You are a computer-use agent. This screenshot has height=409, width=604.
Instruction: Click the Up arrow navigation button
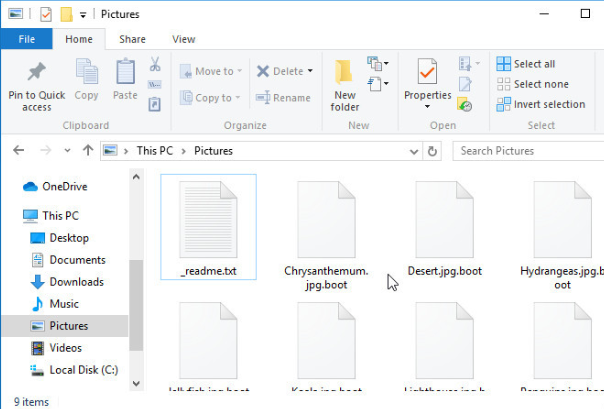[x=88, y=151]
